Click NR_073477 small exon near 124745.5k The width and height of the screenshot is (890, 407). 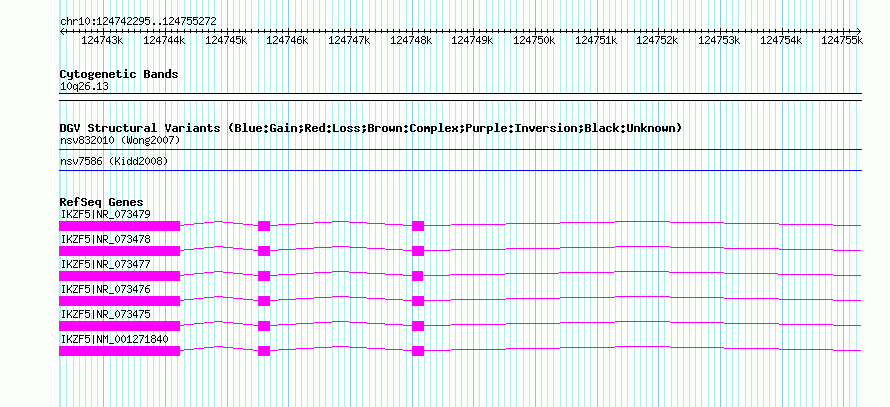(264, 276)
